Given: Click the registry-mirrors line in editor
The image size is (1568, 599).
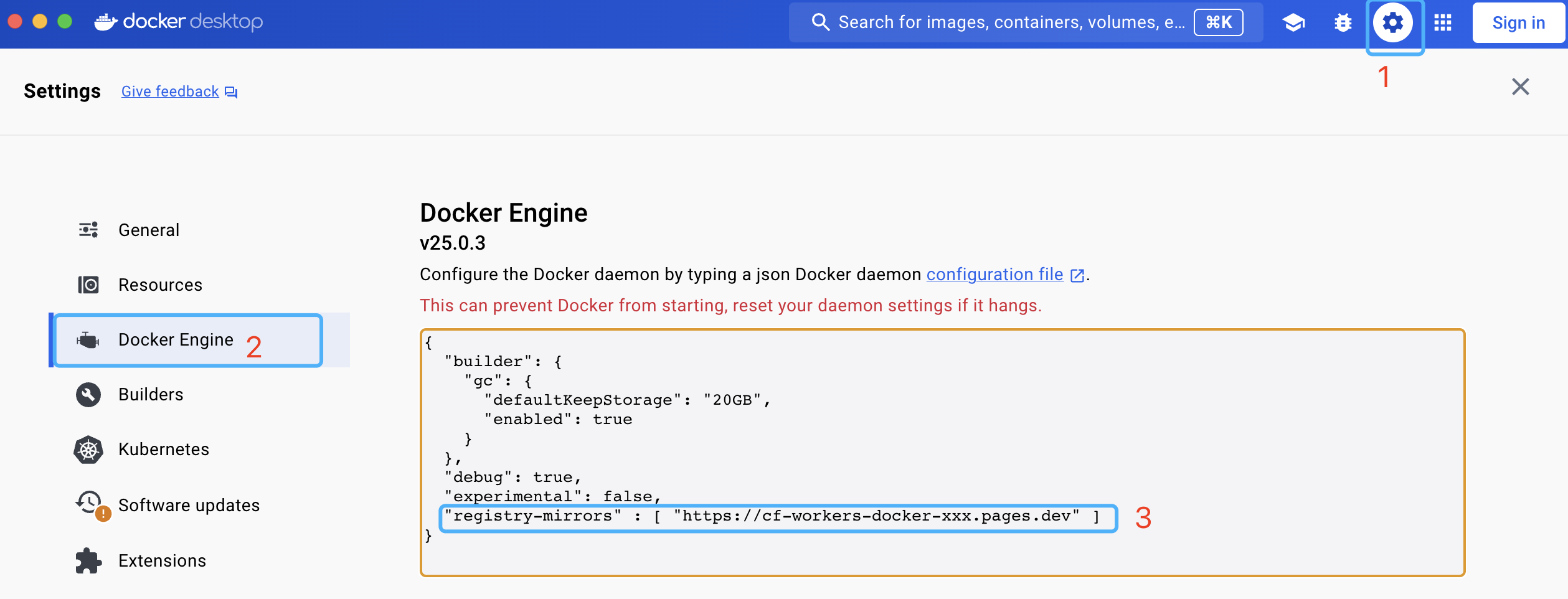Looking at the screenshot, I should click(x=772, y=516).
